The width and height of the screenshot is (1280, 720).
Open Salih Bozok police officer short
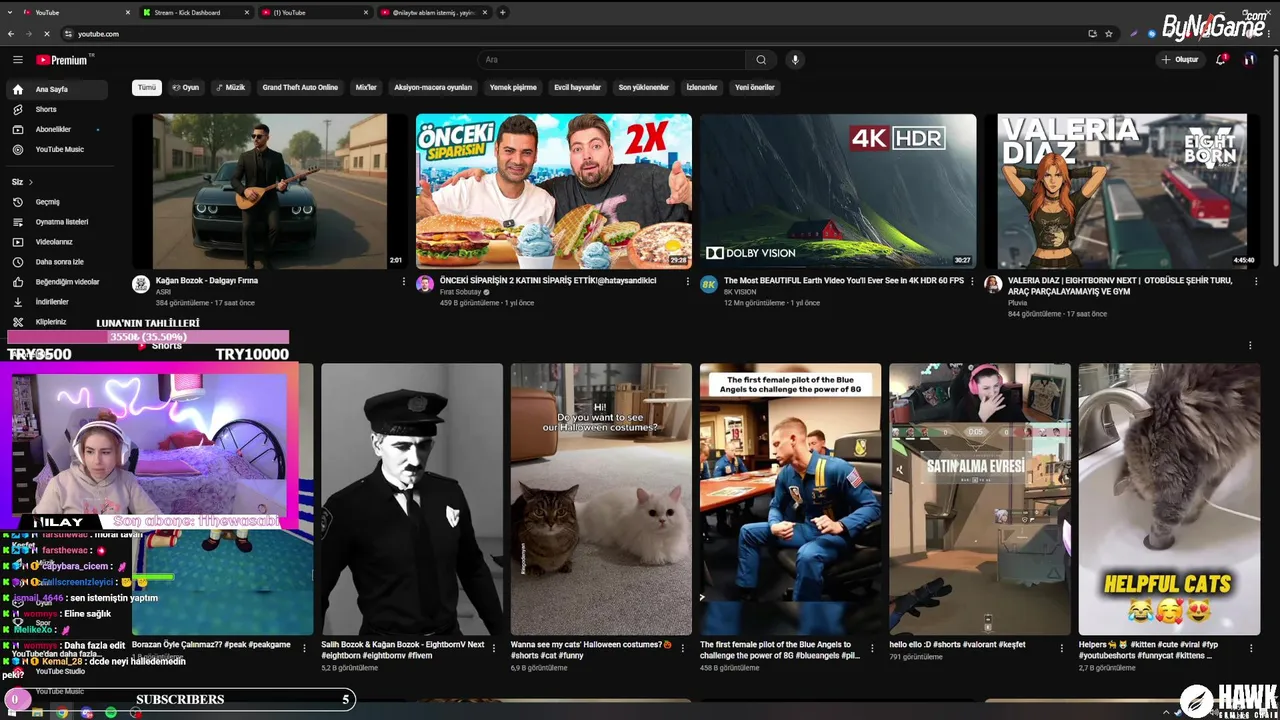[x=412, y=499]
